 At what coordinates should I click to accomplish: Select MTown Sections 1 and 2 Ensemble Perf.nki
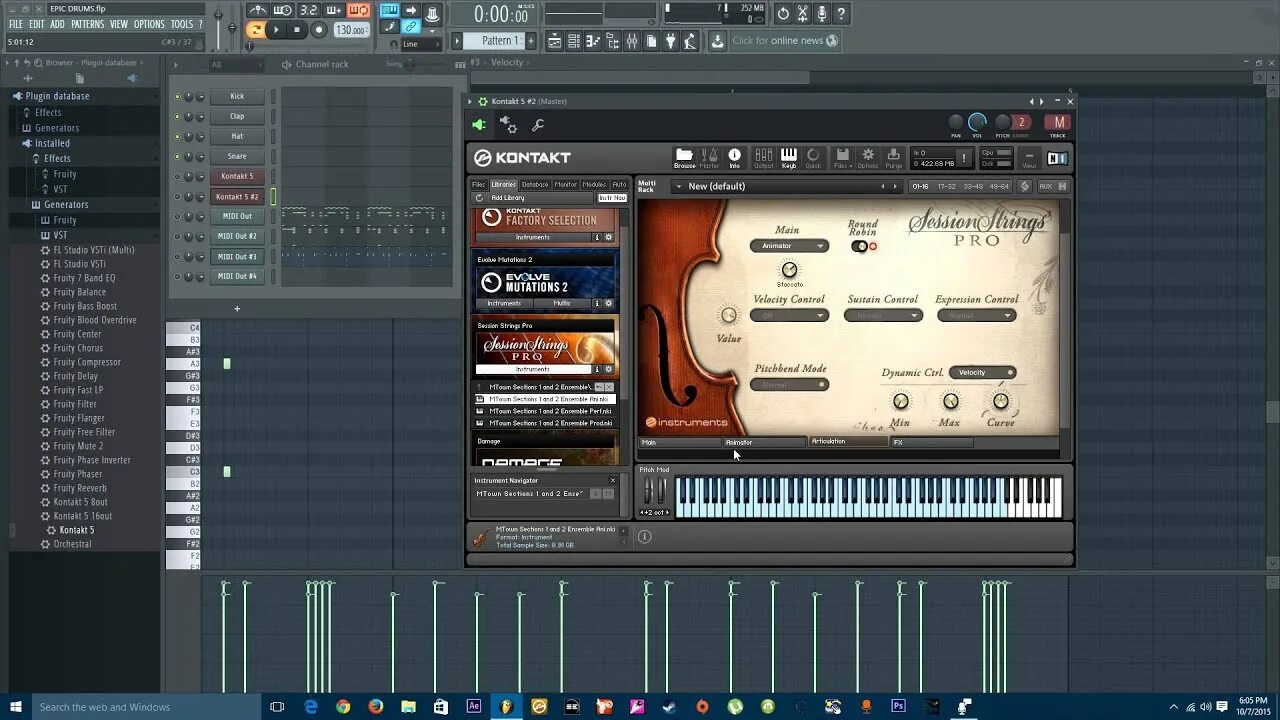pyautogui.click(x=545, y=411)
